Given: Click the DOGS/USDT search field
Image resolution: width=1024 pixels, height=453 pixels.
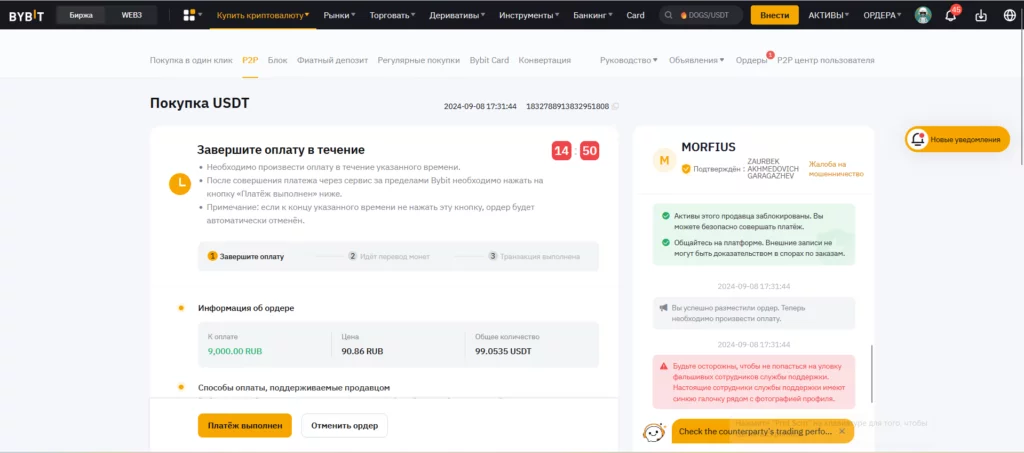Looking at the screenshot, I should [701, 15].
